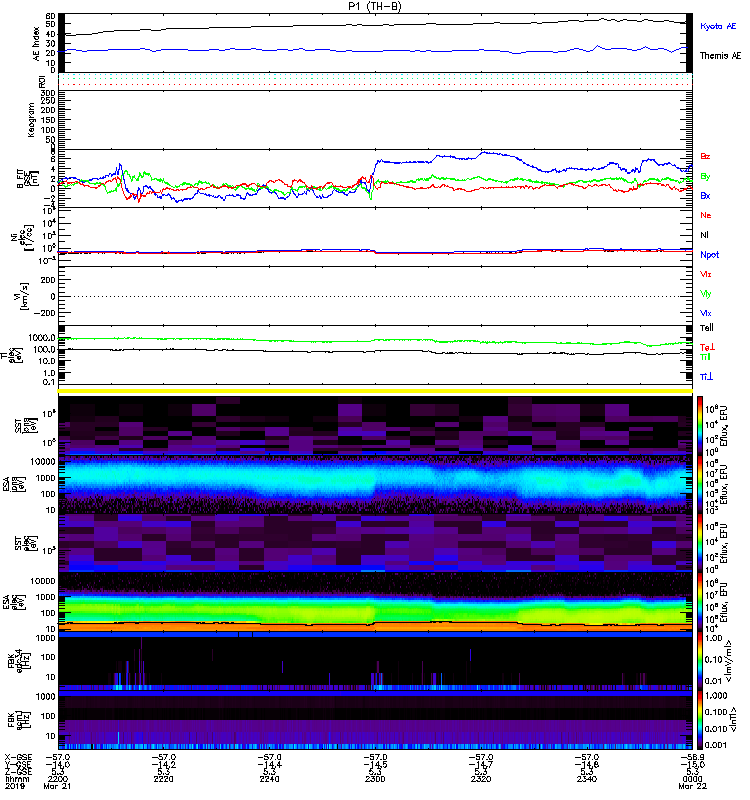This screenshot has width=750, height=800.
Task: Click the 2320 time tick label
Action: pyautogui.click(x=481, y=779)
